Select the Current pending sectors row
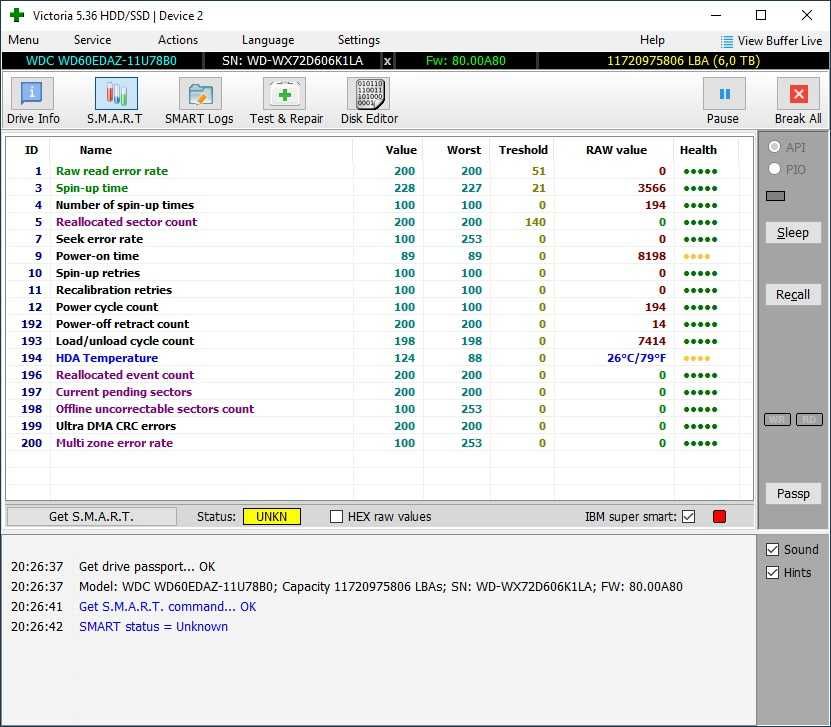This screenshot has width=831, height=727. coord(379,392)
